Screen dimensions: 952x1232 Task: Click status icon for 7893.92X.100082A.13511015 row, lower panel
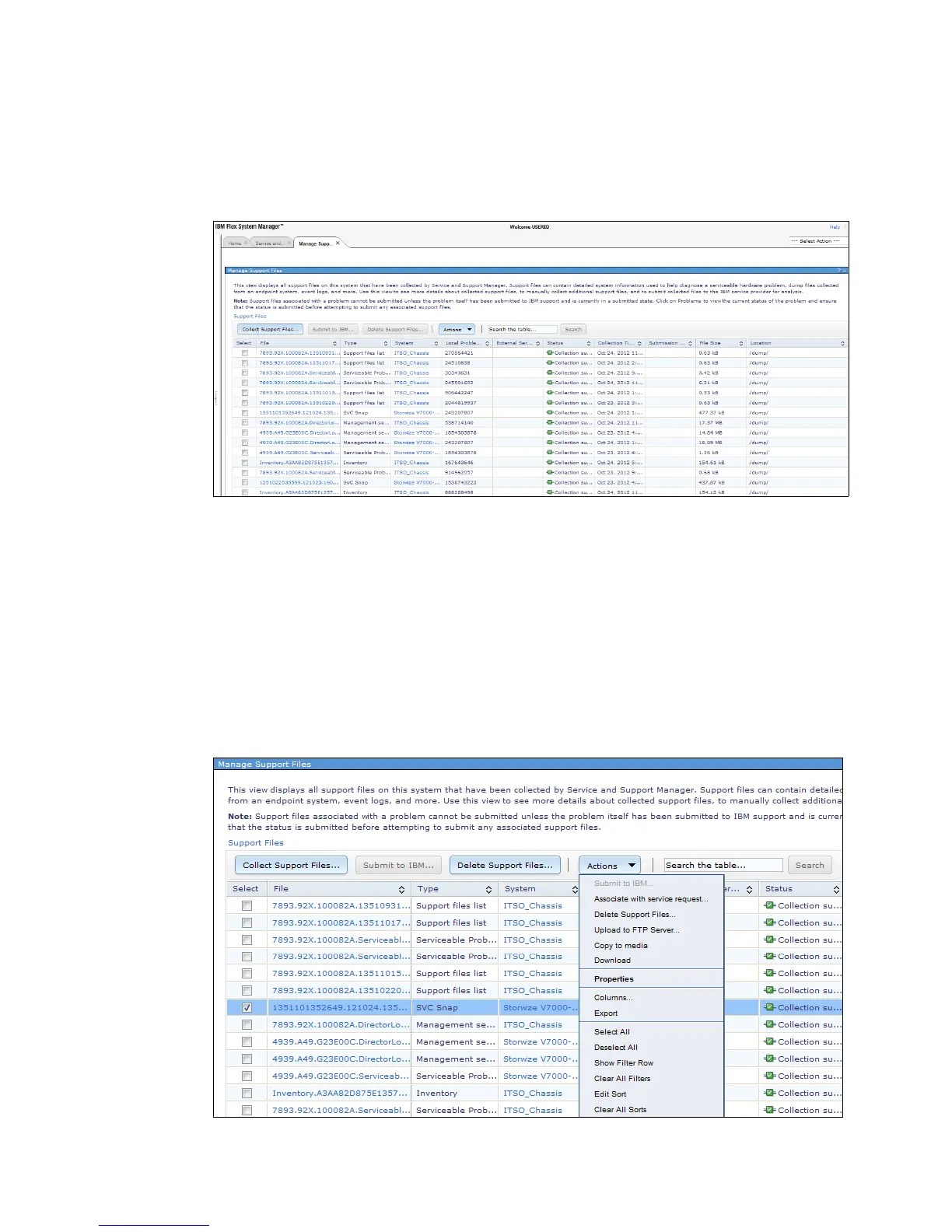click(770, 973)
